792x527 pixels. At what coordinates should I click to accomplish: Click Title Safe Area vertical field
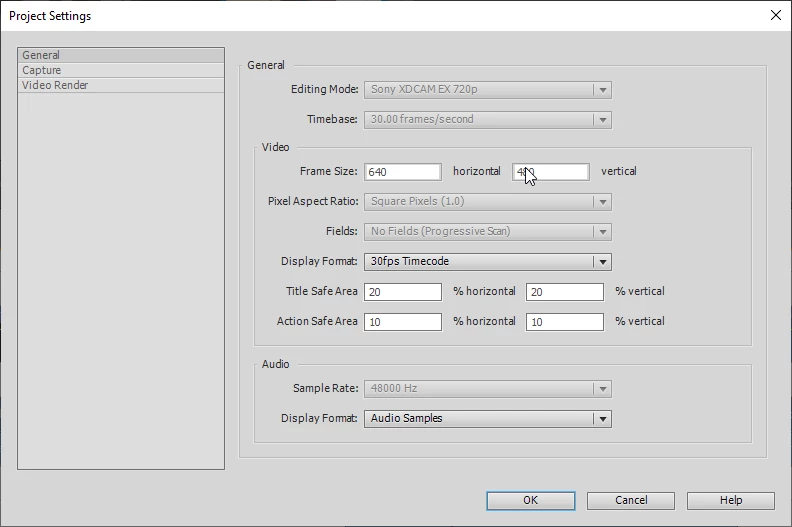[x=565, y=292]
